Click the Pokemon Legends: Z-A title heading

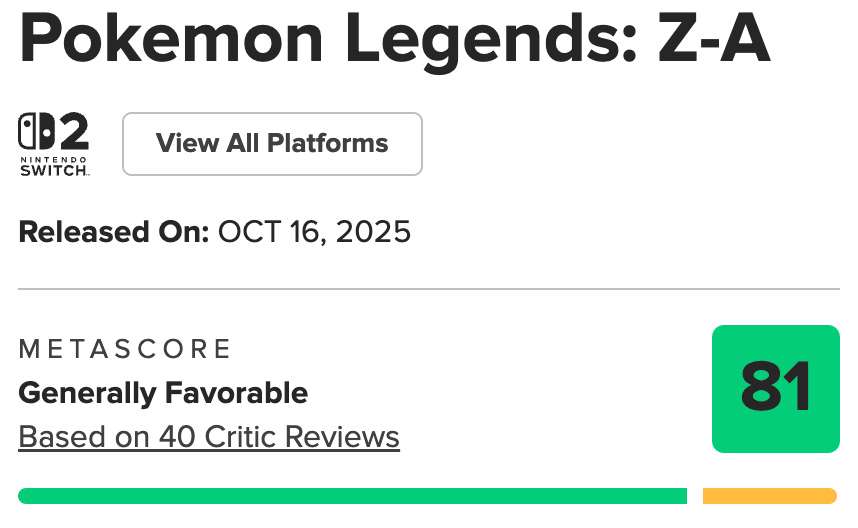point(394,43)
